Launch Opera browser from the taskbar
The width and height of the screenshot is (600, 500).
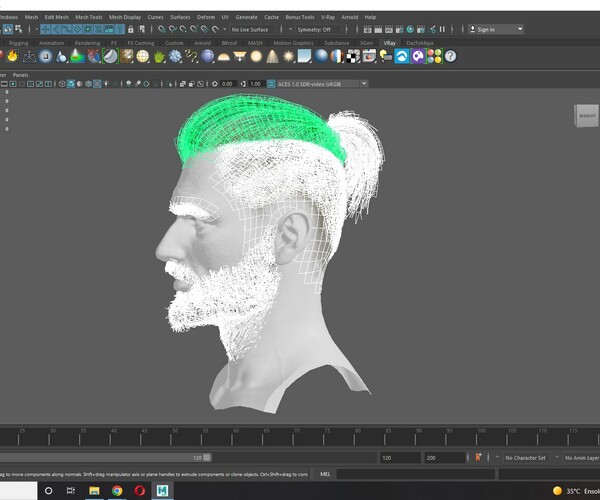coord(140,490)
